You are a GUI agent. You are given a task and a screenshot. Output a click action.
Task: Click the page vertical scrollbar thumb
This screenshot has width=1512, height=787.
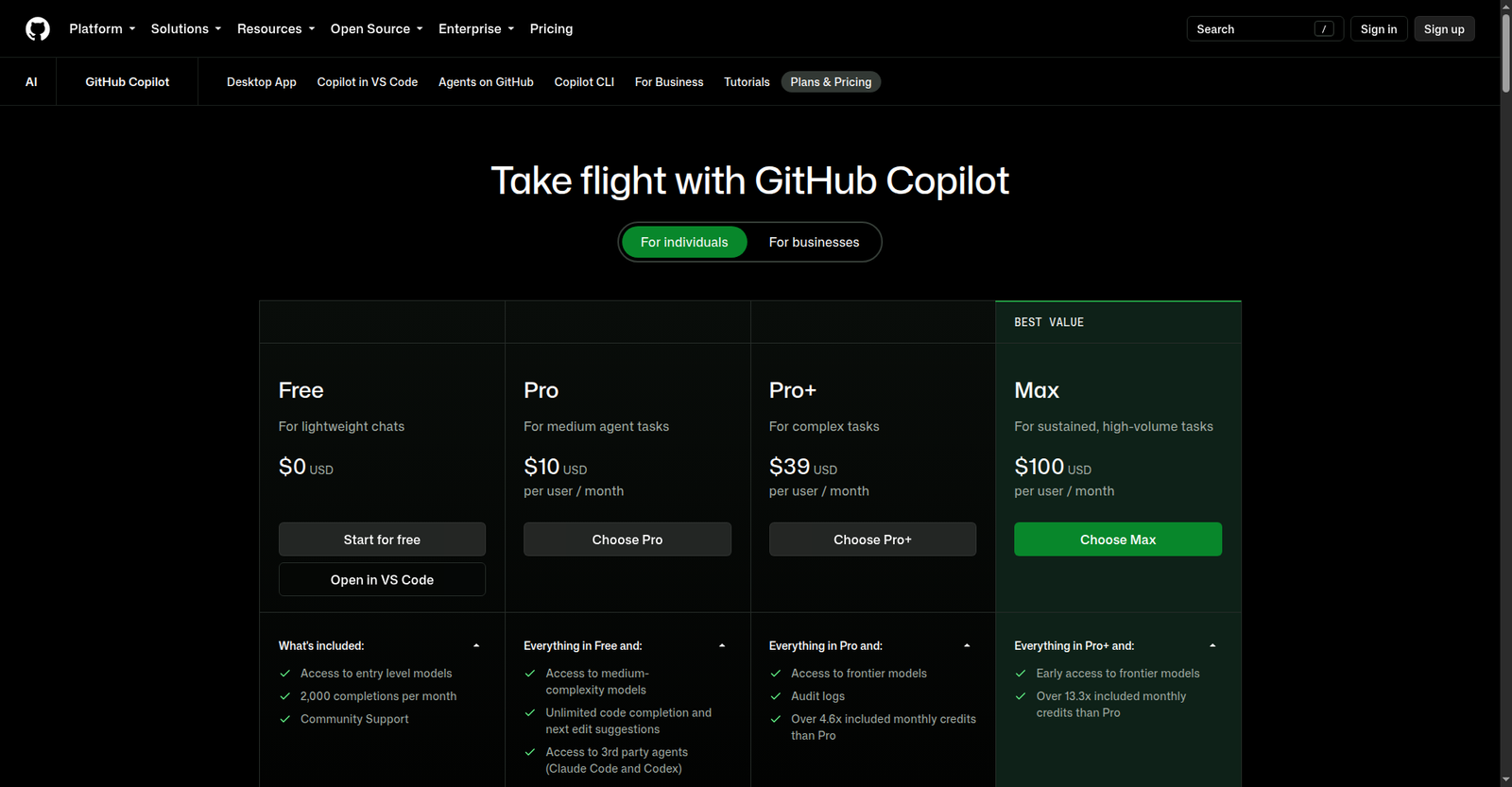tap(1505, 53)
